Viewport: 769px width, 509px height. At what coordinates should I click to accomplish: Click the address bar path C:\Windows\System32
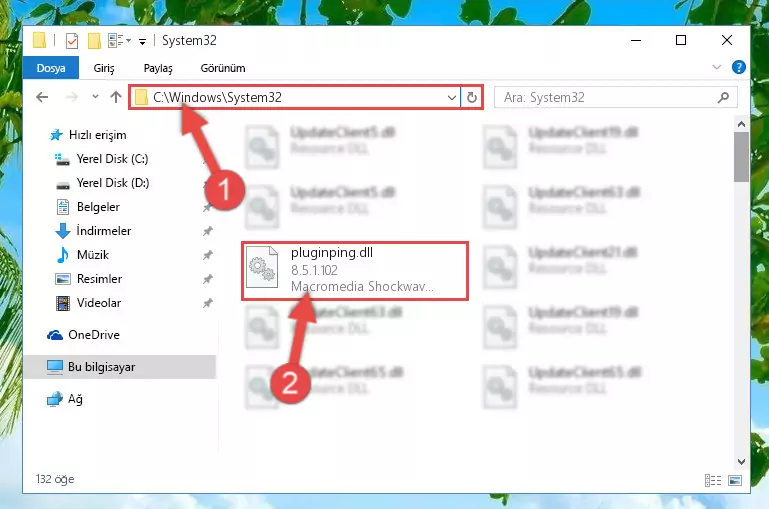[217, 97]
